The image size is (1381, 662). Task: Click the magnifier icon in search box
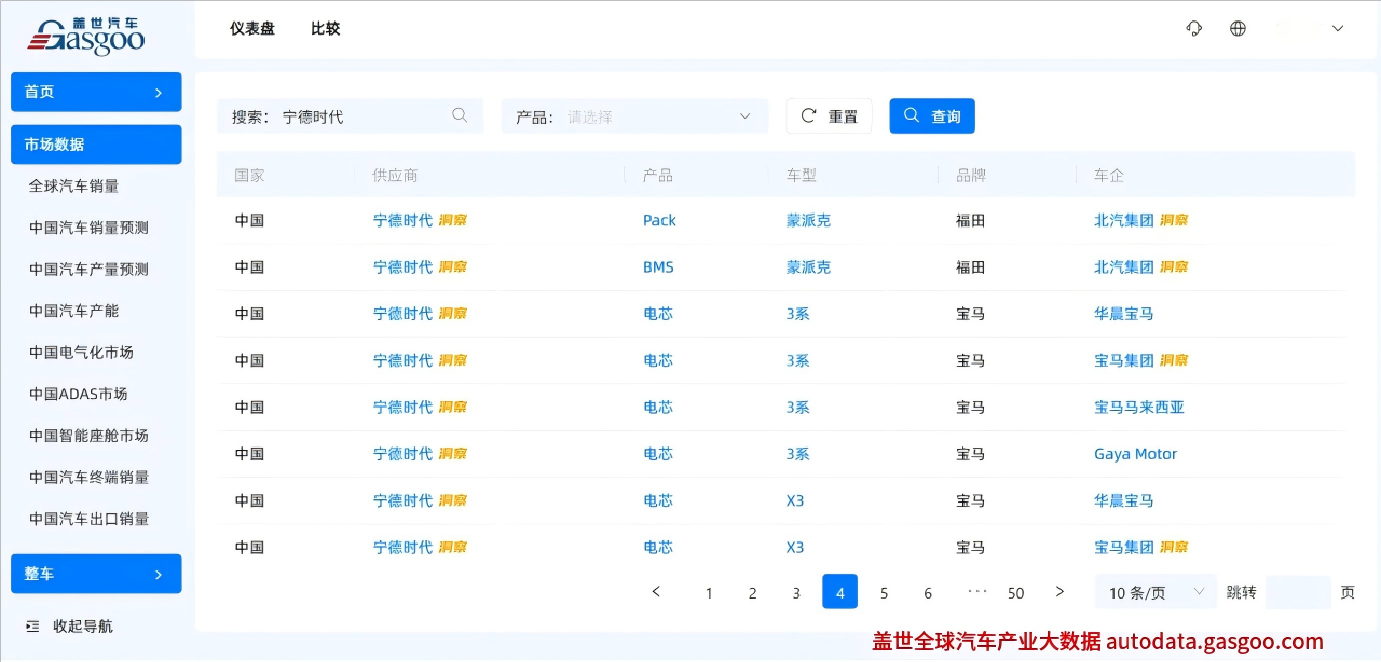[460, 116]
